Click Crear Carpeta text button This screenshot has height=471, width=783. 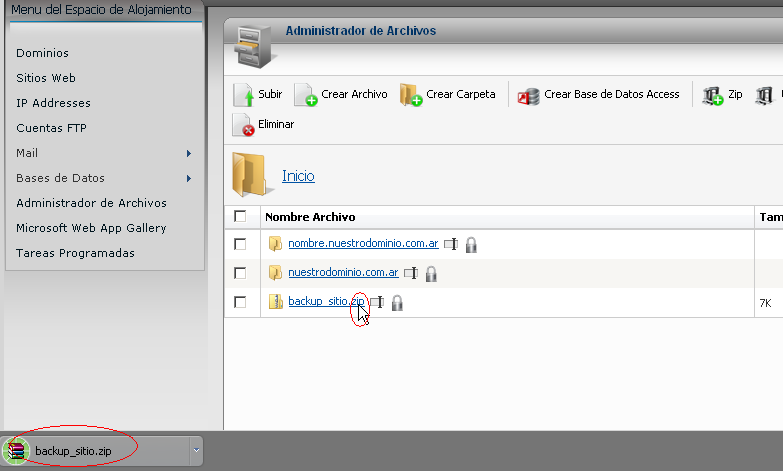(x=461, y=94)
